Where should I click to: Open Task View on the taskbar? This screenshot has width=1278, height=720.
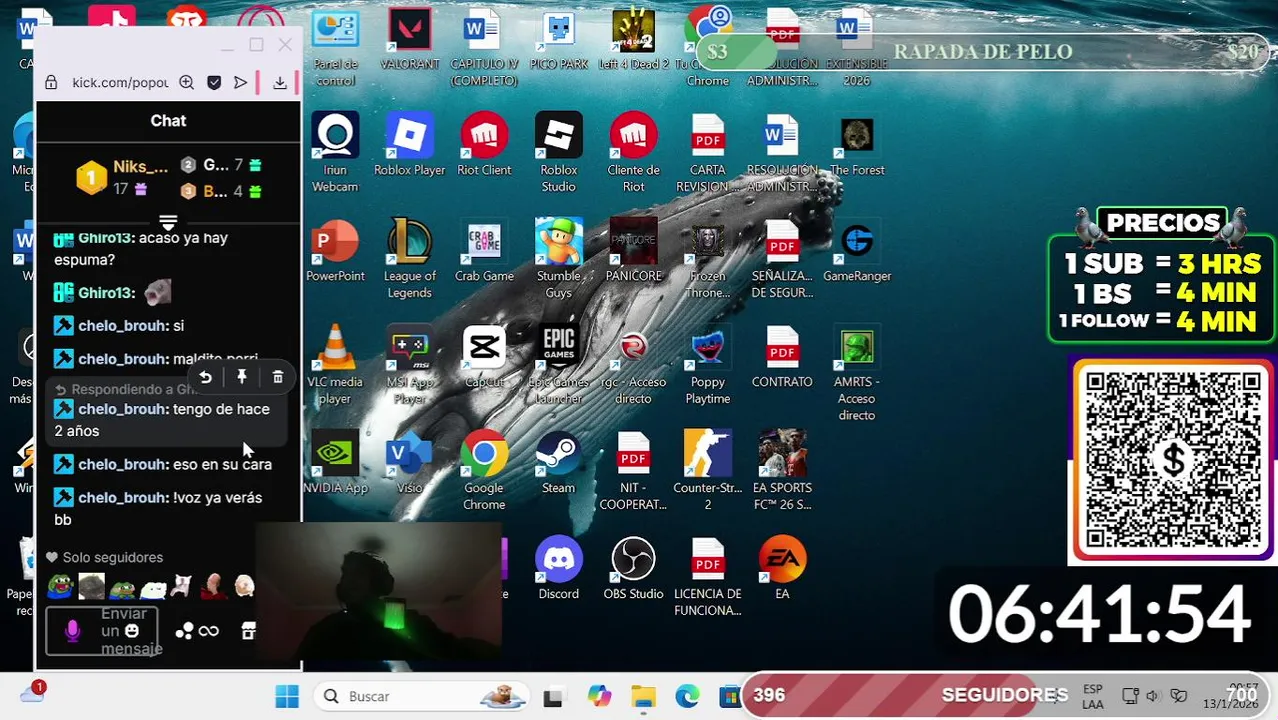click(x=552, y=697)
